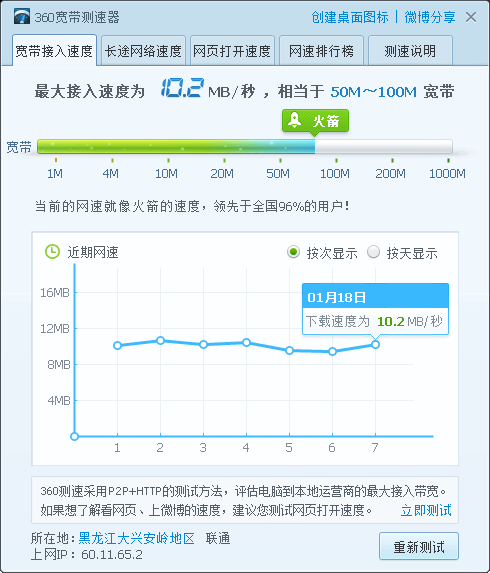This screenshot has height=573, width=490.
Task: Open the 网页打开速度 tab
Action: point(232,51)
